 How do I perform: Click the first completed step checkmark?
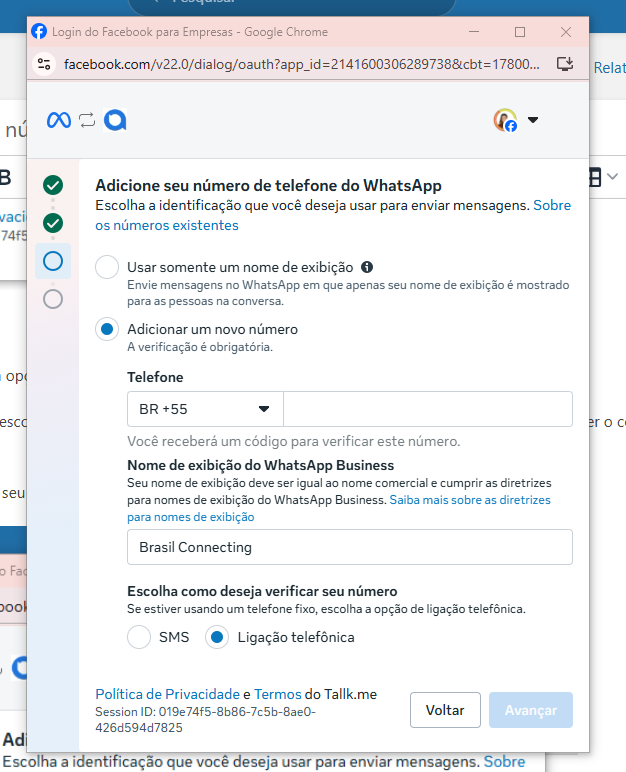(x=53, y=185)
